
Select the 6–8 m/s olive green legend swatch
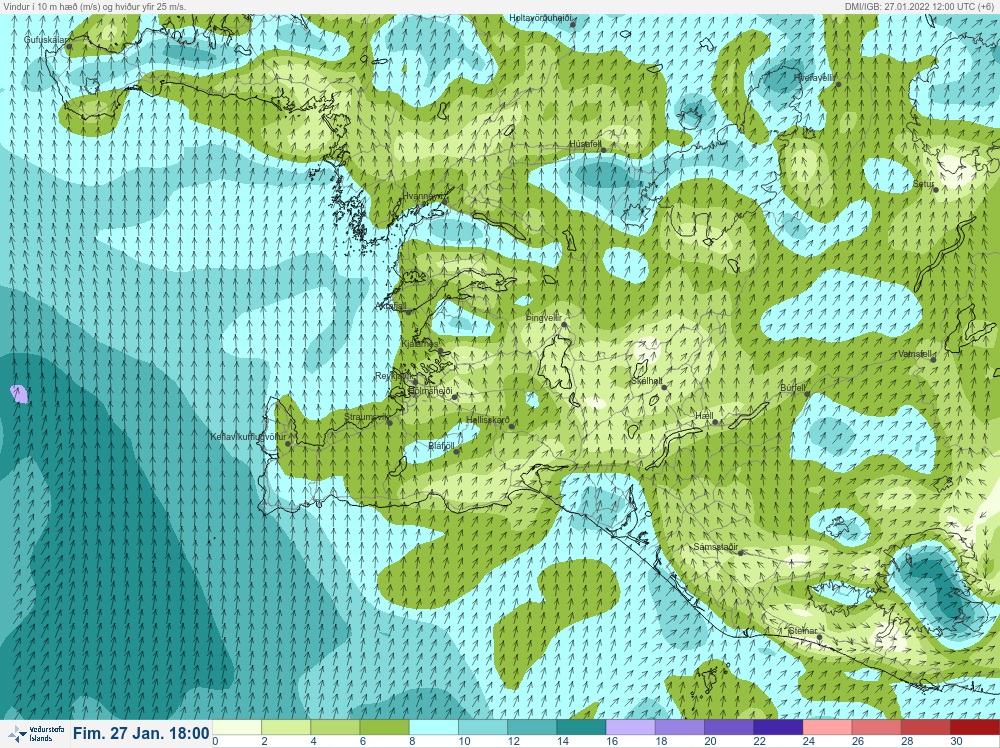pyautogui.click(x=384, y=728)
